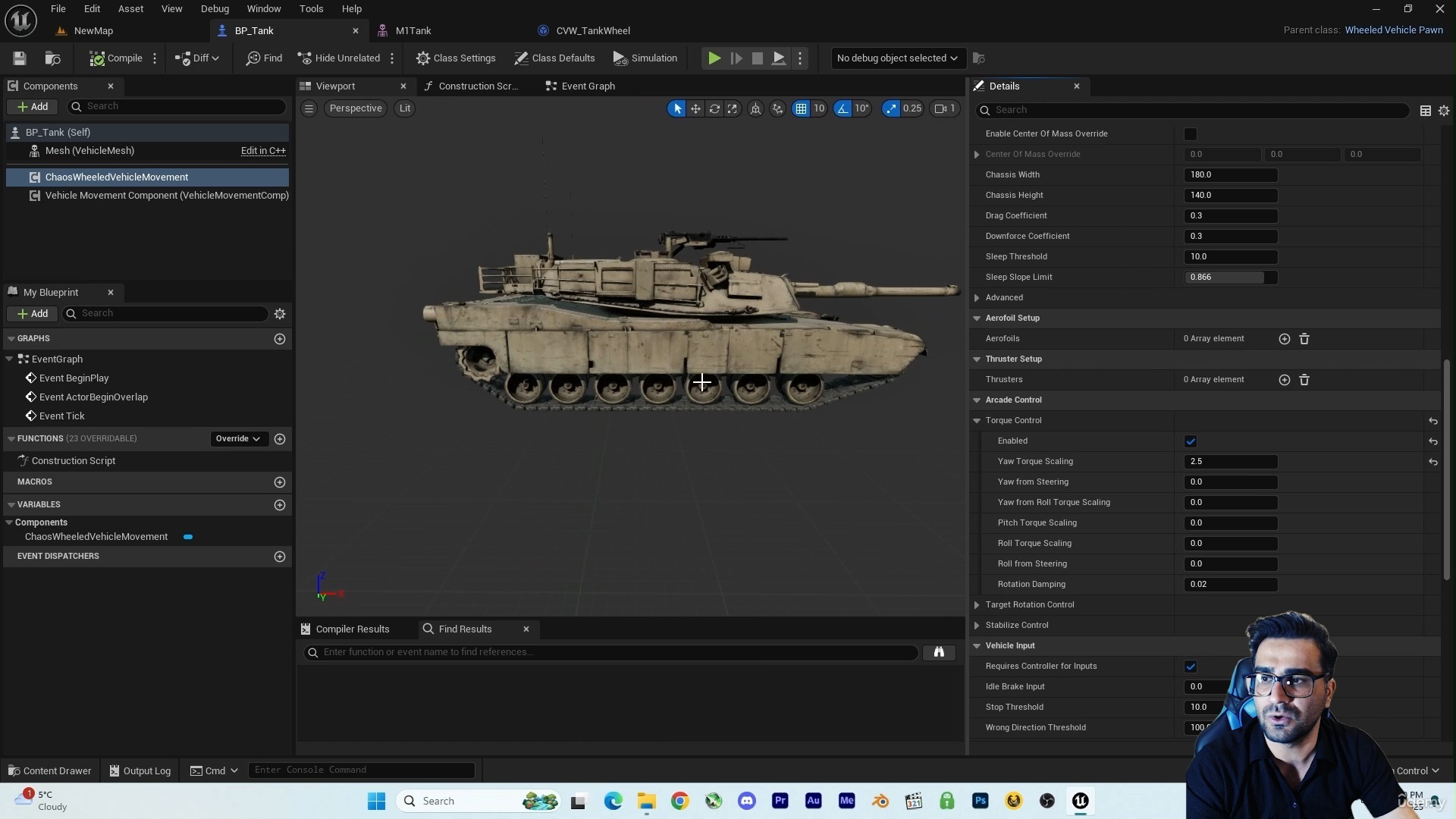Reset Yaw Torque Scaling to default
The height and width of the screenshot is (819, 1456).
pyautogui.click(x=1433, y=462)
